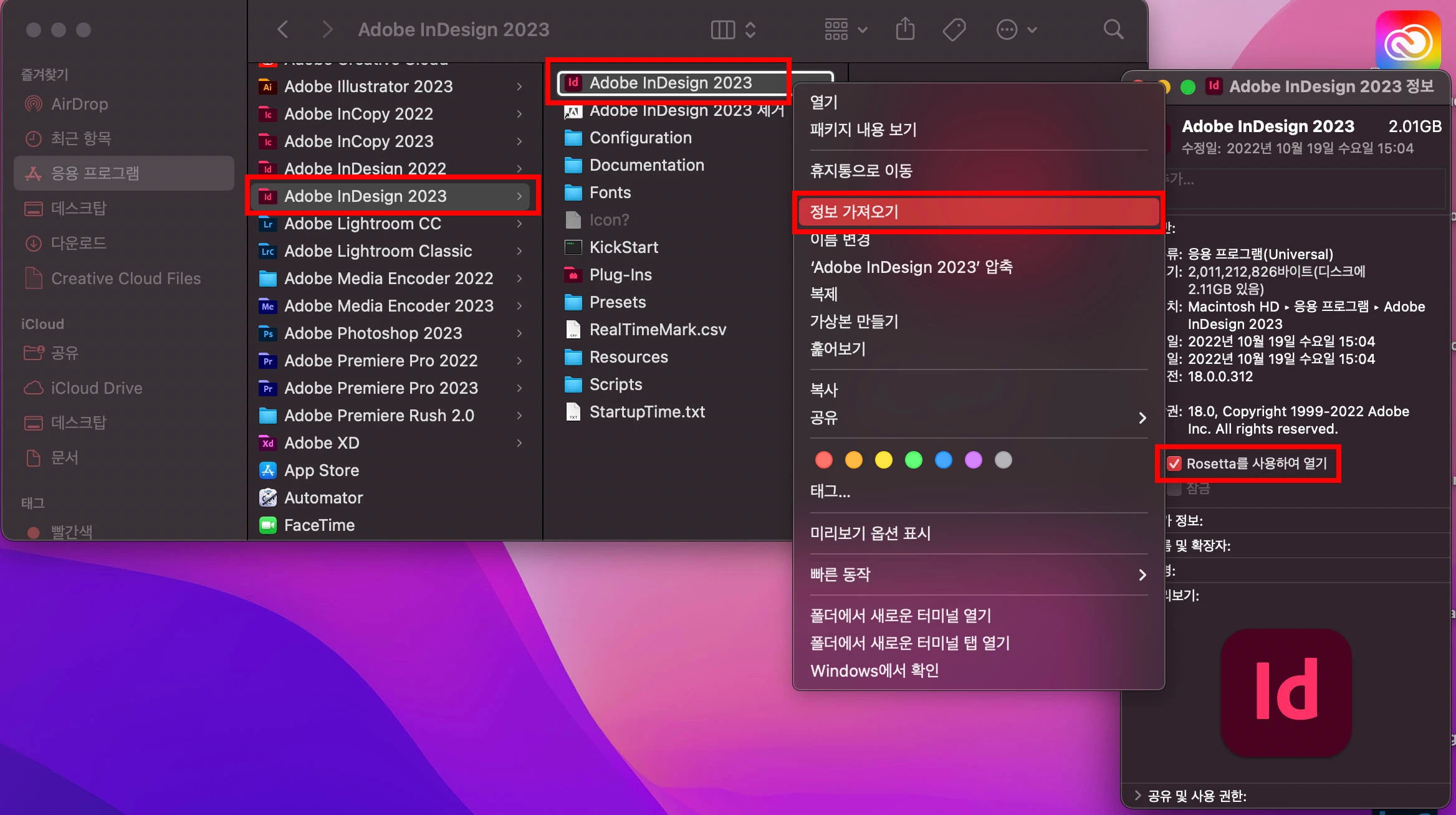Viewport: 1456px width, 815px height.
Task: Open the 빠른 동작 submenu arrow
Action: 1142,574
